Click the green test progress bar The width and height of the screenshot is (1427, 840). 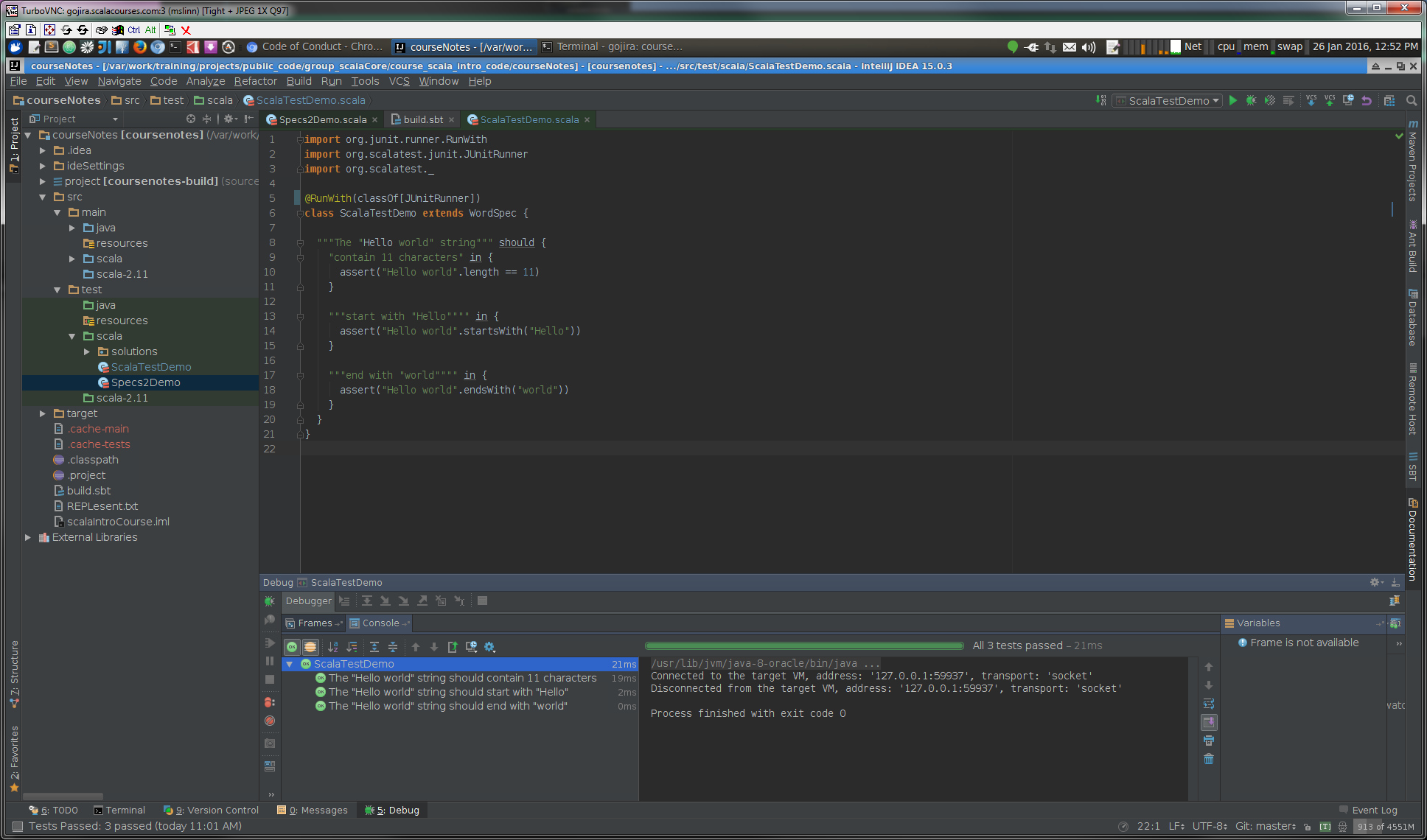pyautogui.click(x=804, y=646)
